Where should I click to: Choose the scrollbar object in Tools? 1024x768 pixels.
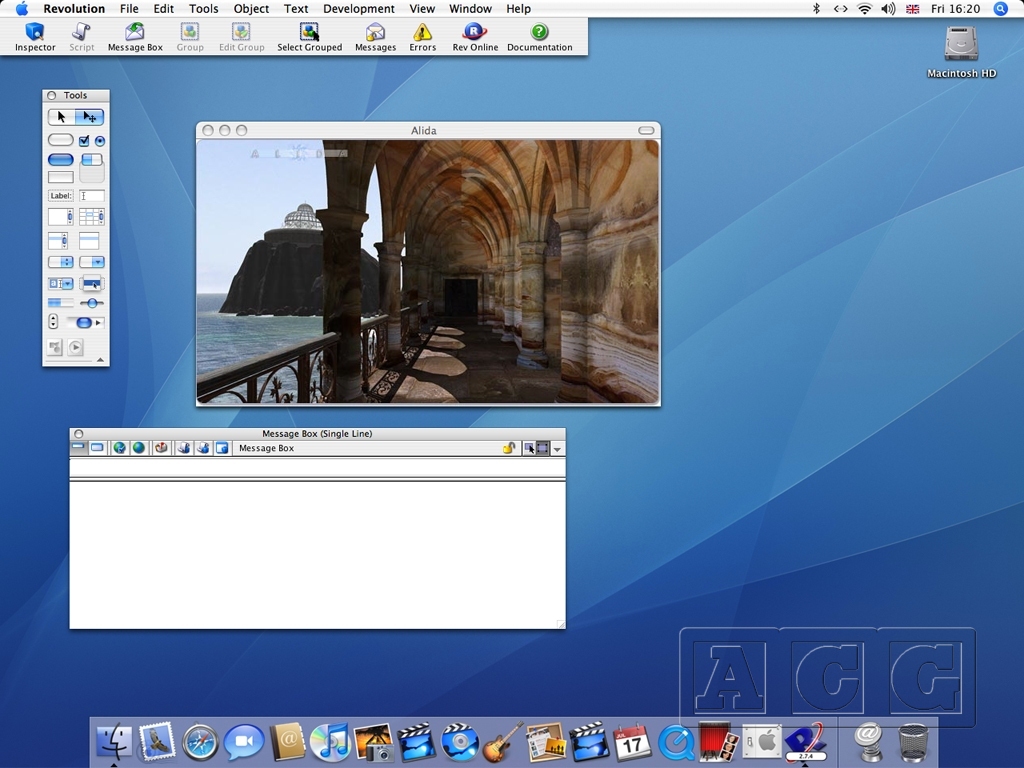click(x=86, y=323)
